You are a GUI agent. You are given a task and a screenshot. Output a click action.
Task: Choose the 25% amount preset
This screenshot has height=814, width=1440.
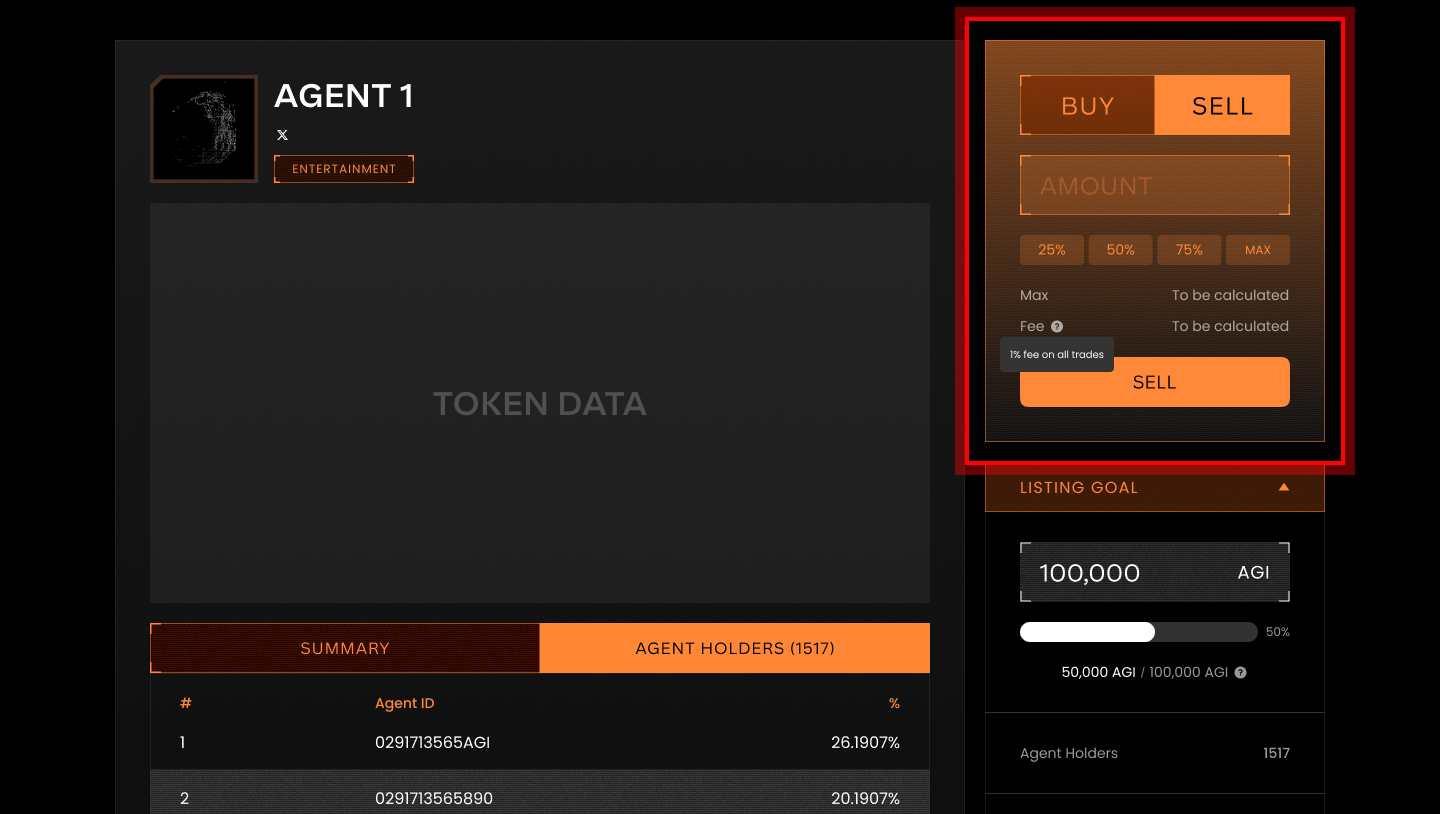click(x=1052, y=250)
